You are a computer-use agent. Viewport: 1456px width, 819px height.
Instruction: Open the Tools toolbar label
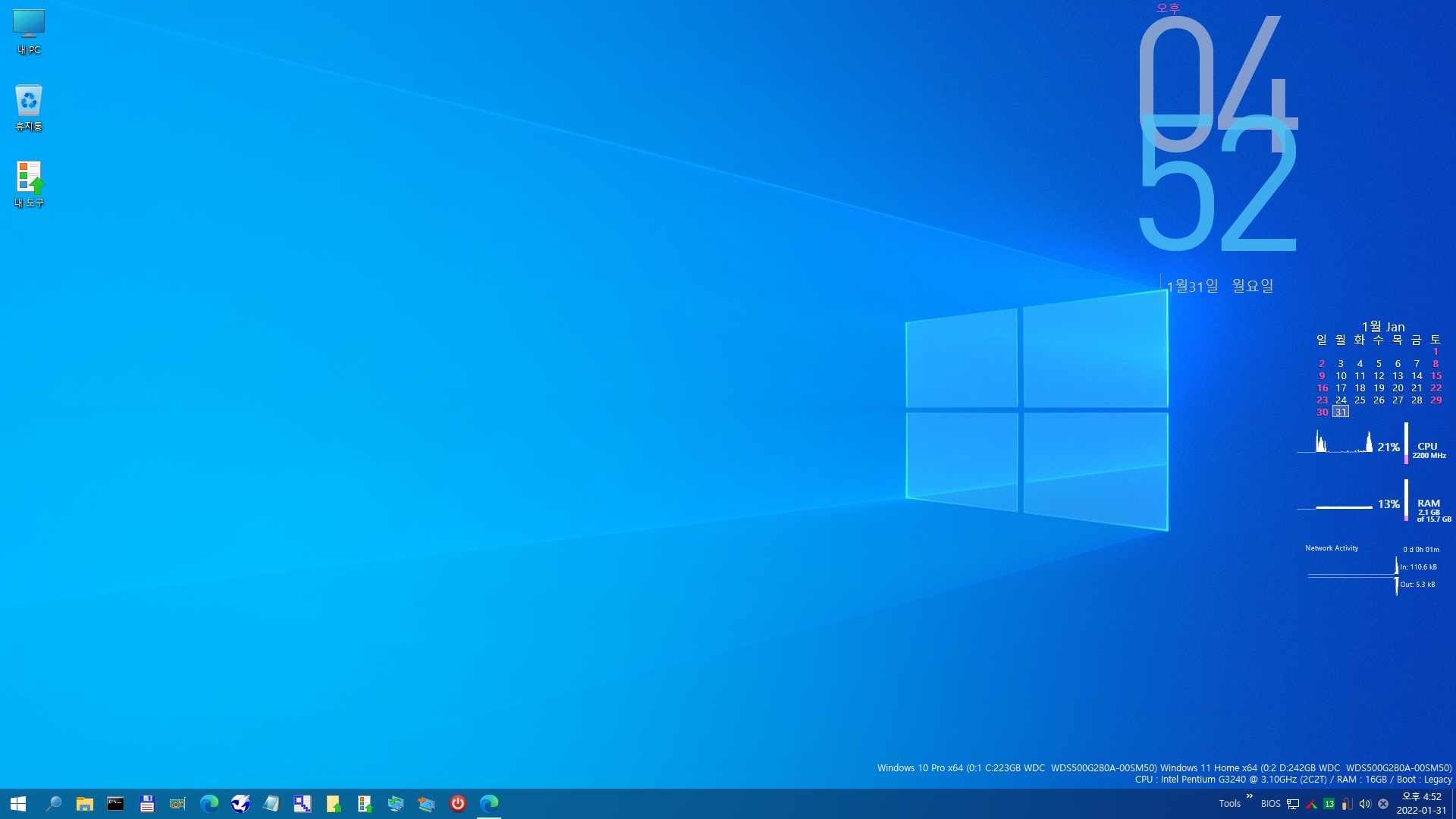point(1229,804)
